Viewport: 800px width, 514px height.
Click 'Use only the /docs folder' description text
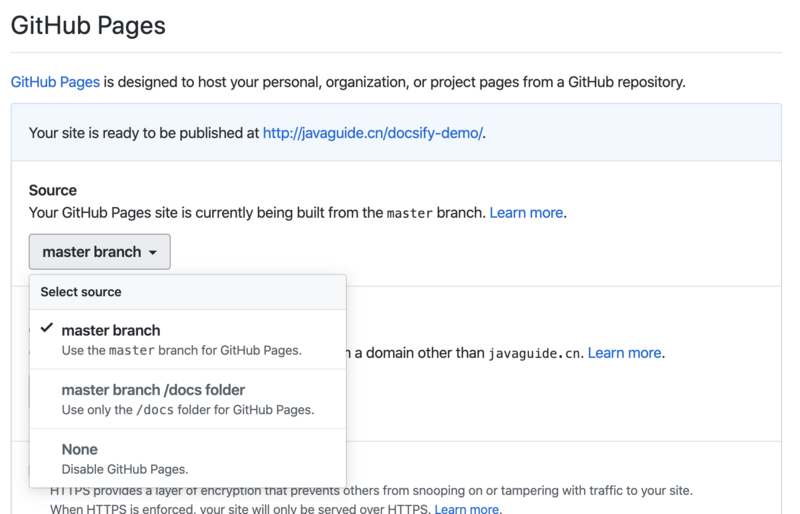187,409
